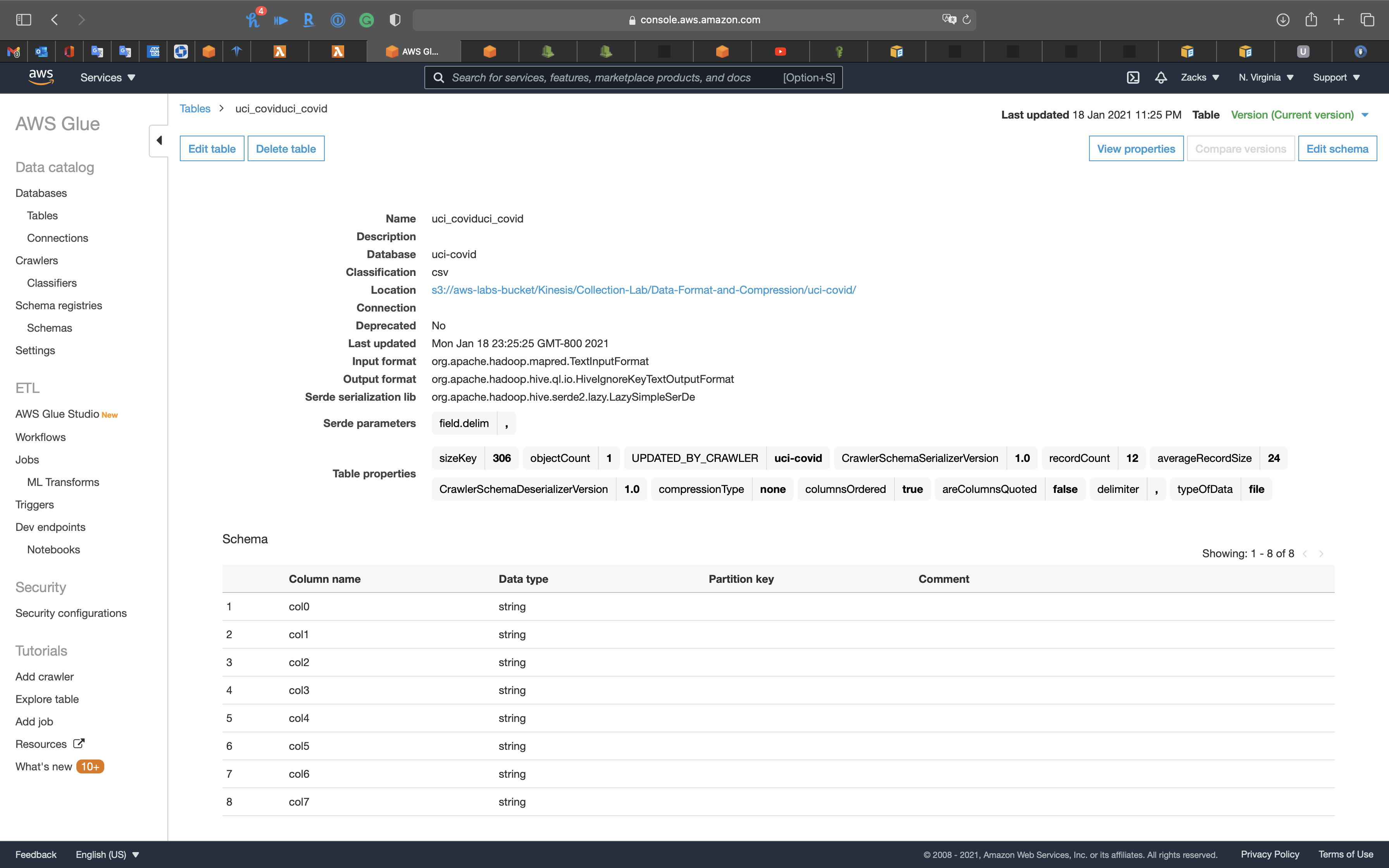This screenshot has height=868, width=1389.
Task: Expand the Services dropdown menu
Action: [x=107, y=77]
